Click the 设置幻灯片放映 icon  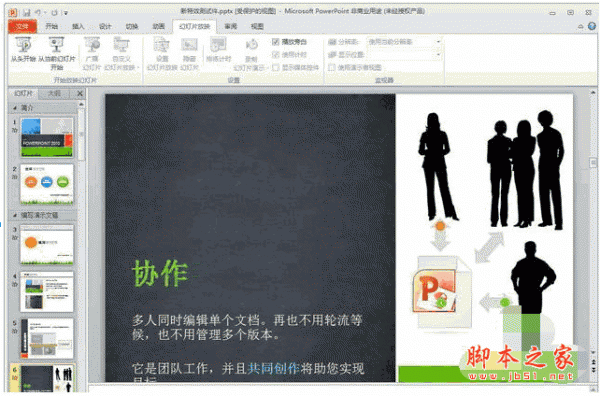click(162, 45)
